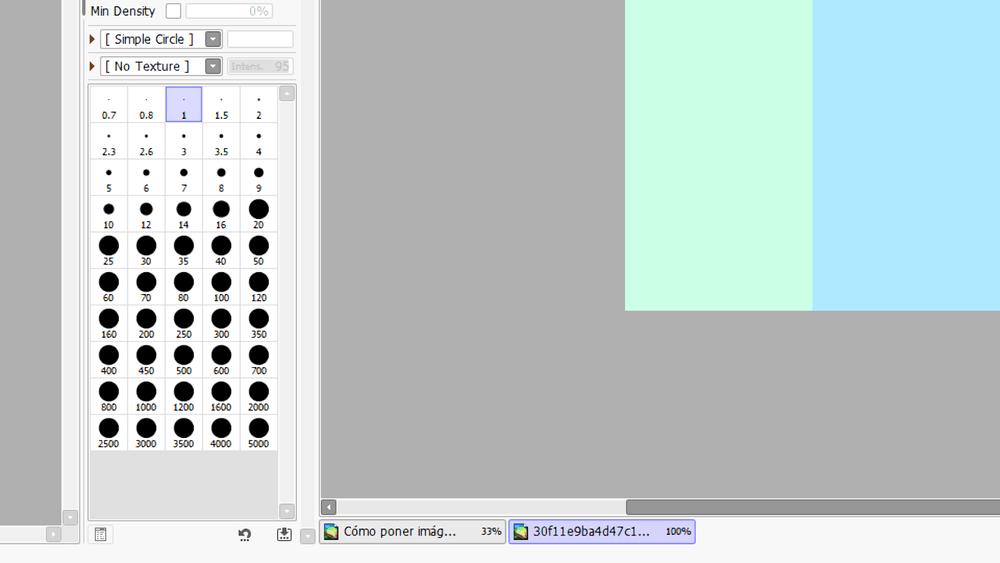Select brush size 300
Image resolution: width=1000 pixels, height=563 pixels.
click(221, 323)
